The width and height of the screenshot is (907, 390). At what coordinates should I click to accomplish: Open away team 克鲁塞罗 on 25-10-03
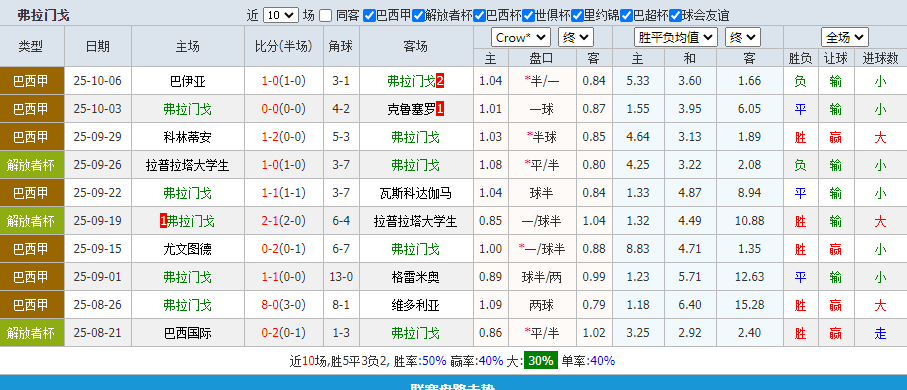(411, 109)
